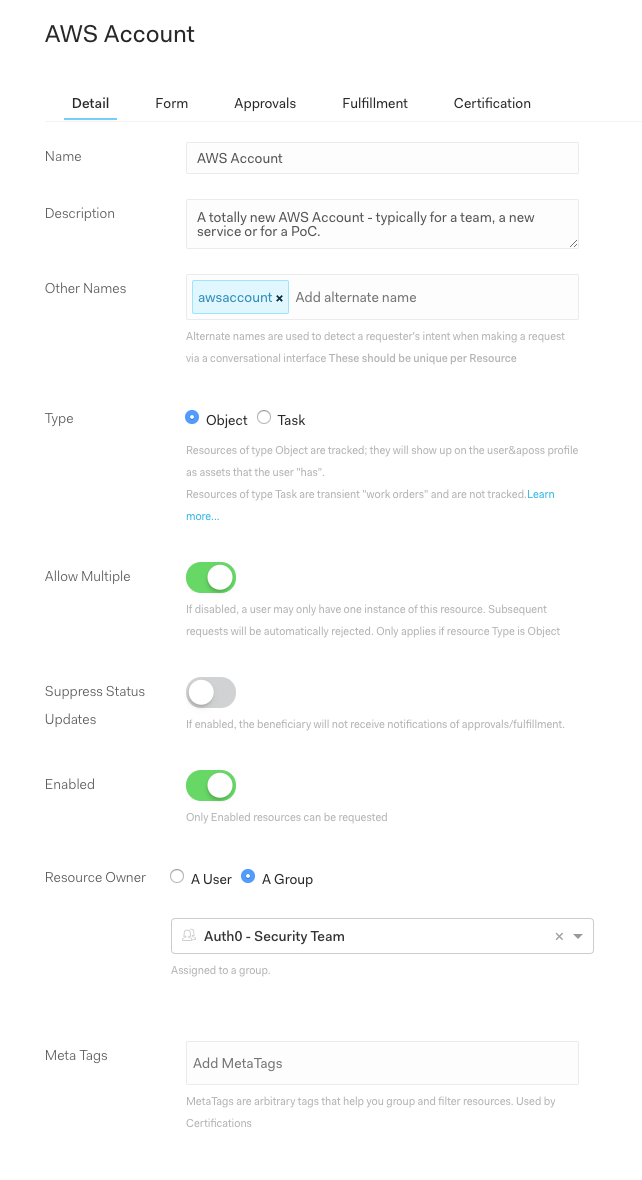This screenshot has width=642, height=1180.
Task: Click the "Learn more..." link
Action: [x=541, y=494]
